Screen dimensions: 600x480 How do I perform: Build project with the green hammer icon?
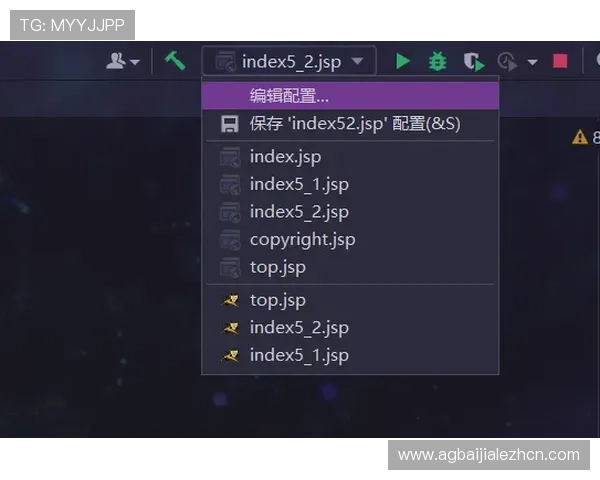click(x=175, y=61)
